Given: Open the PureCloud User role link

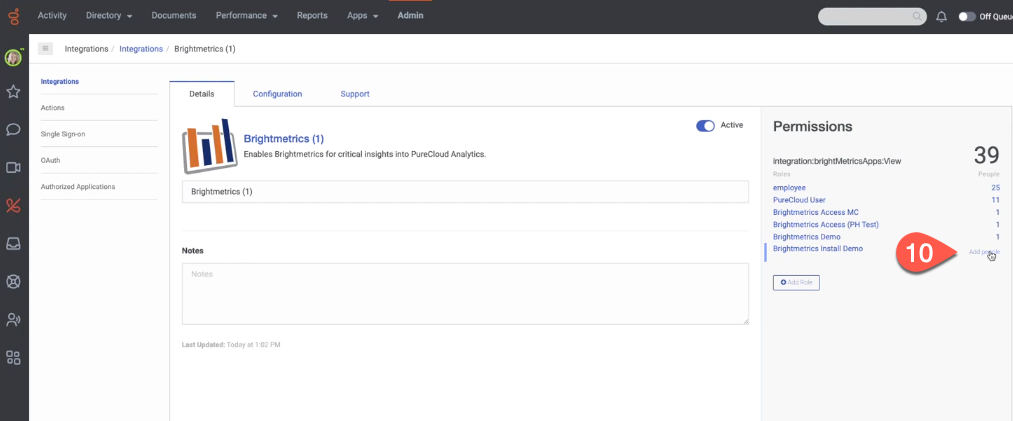Looking at the screenshot, I should click(799, 200).
